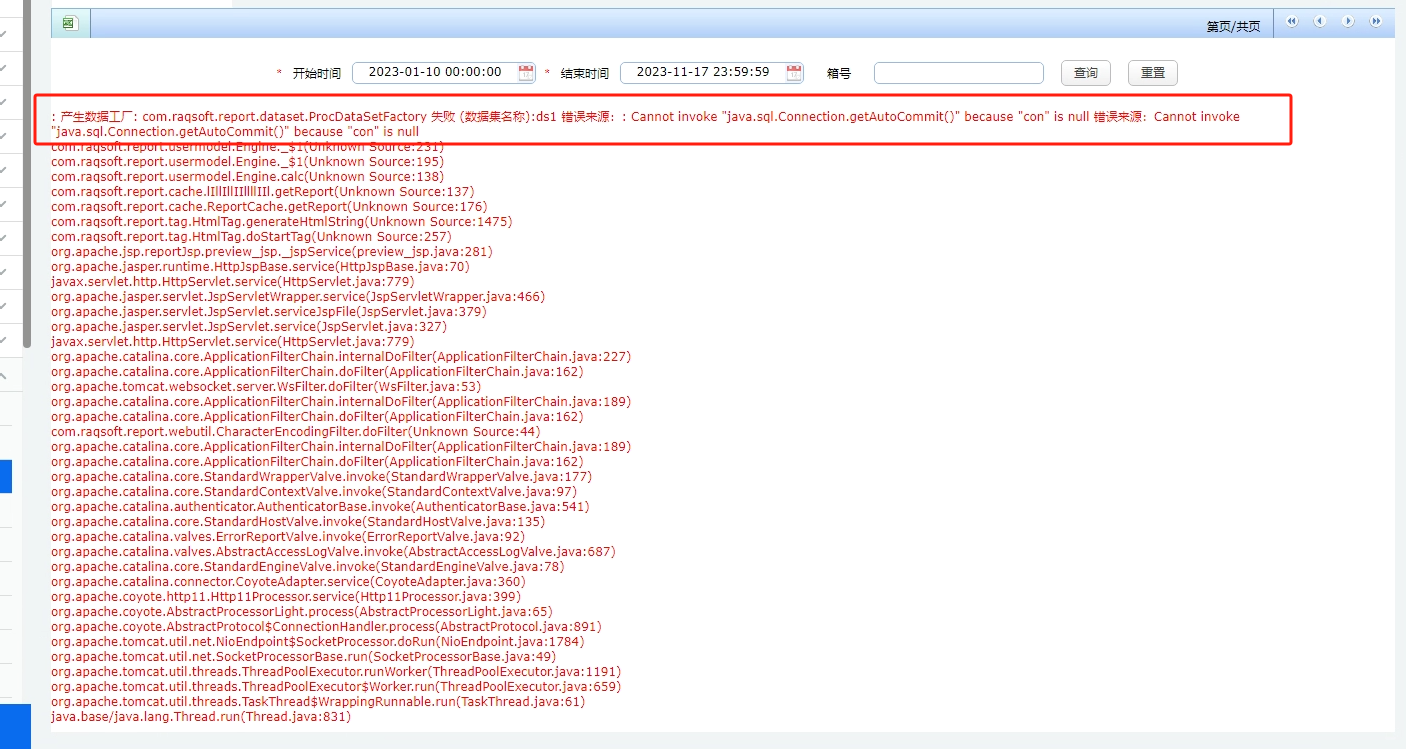Focus the 箱号 input box
The width and height of the screenshot is (1406, 749).
point(959,73)
